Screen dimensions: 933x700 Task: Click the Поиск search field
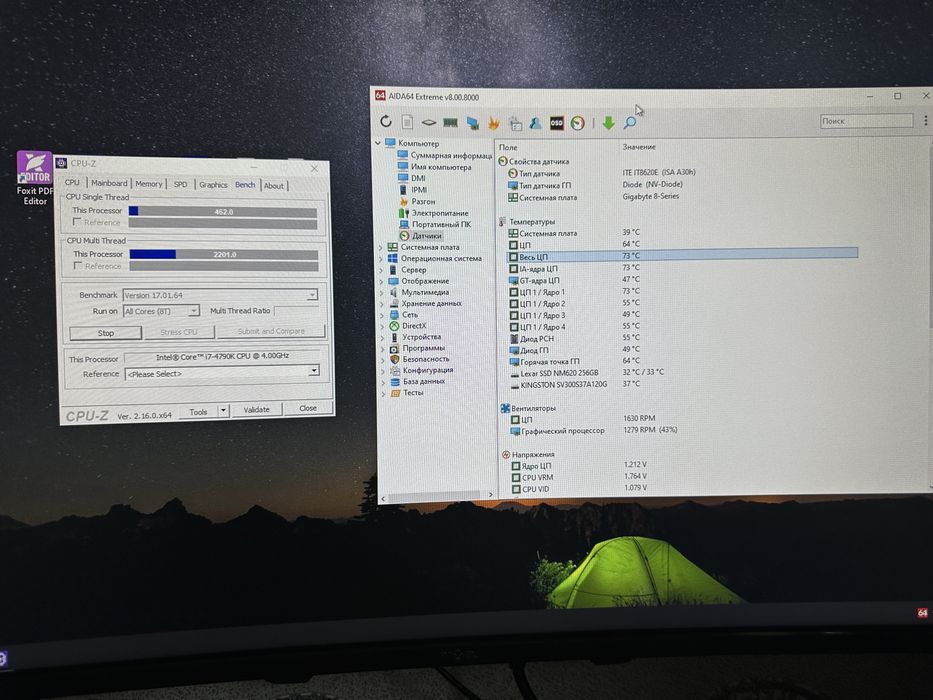[x=866, y=121]
